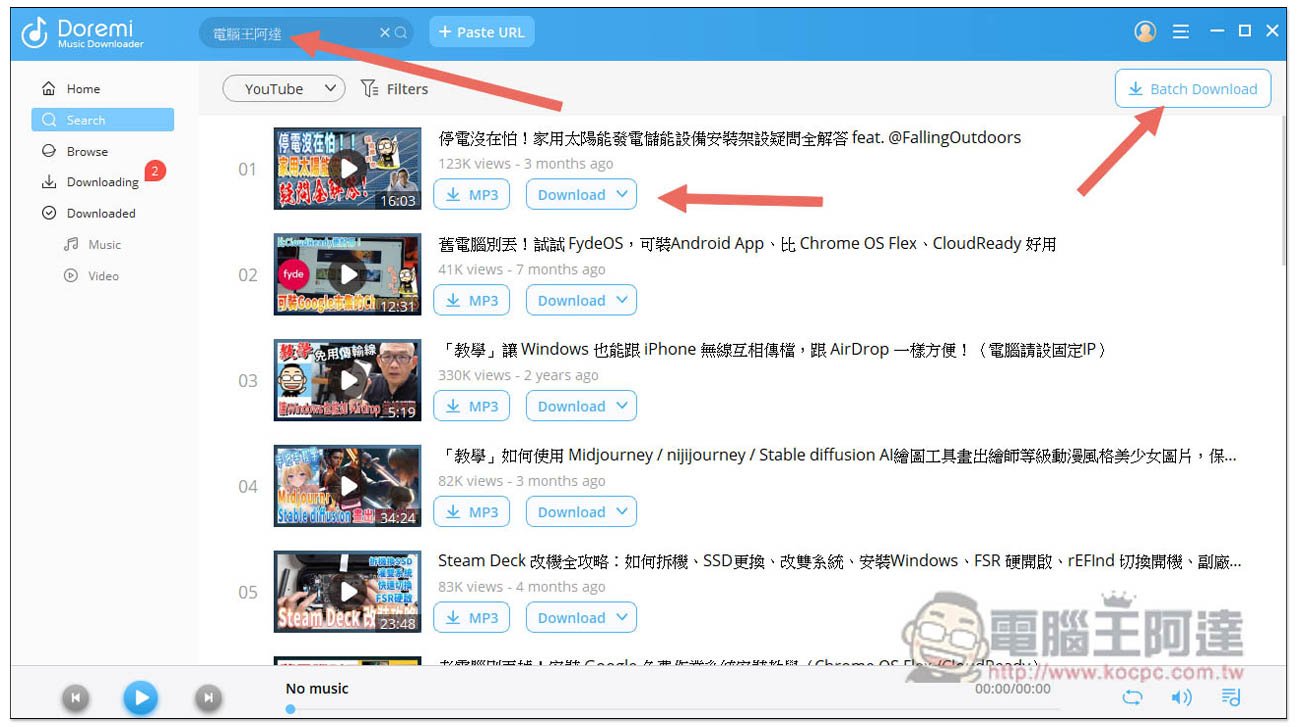Download MP3 for FydeOS video
Viewport: 1297px width, 727px height.
[472, 300]
